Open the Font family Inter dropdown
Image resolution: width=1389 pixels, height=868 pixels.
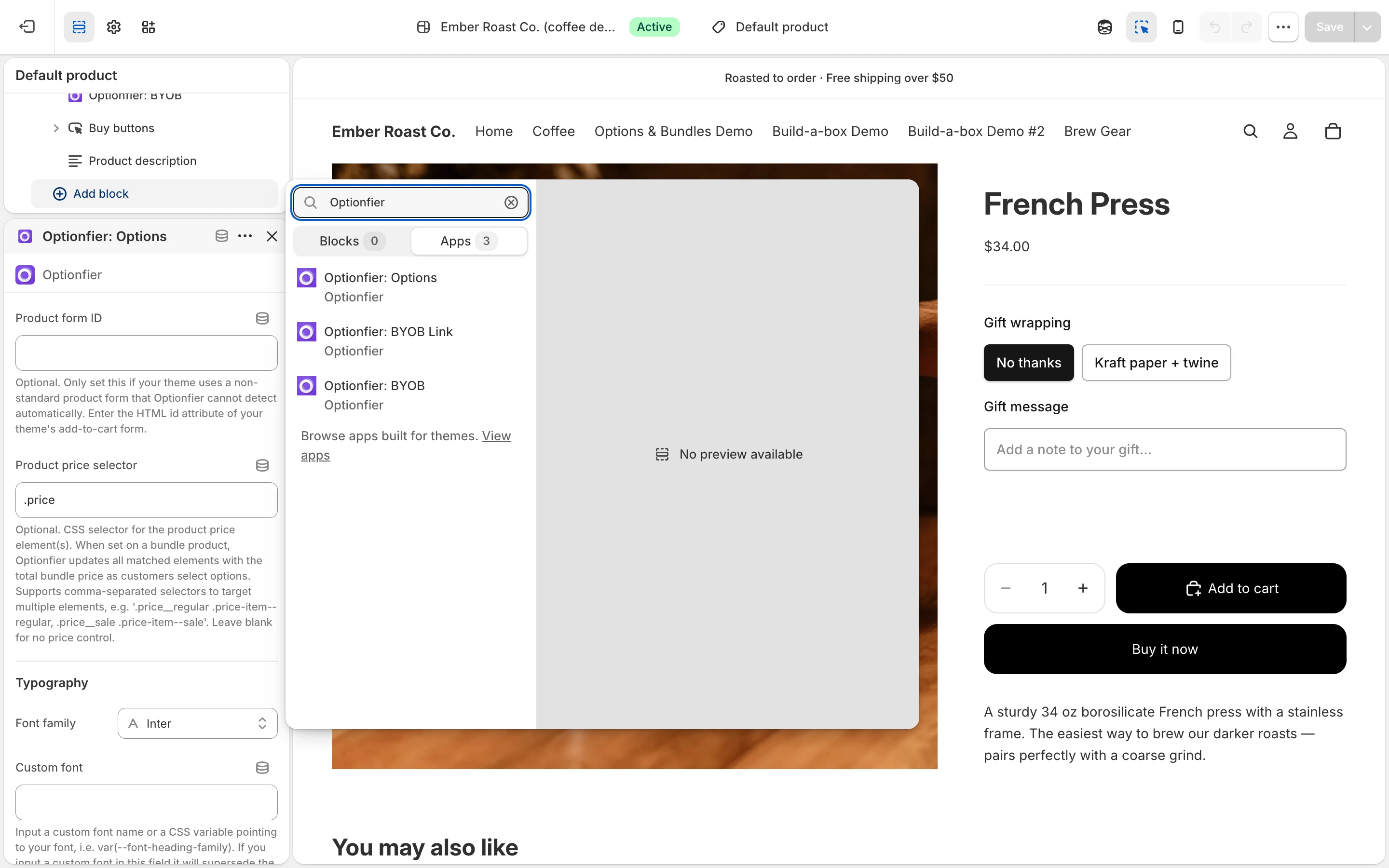coord(197,723)
